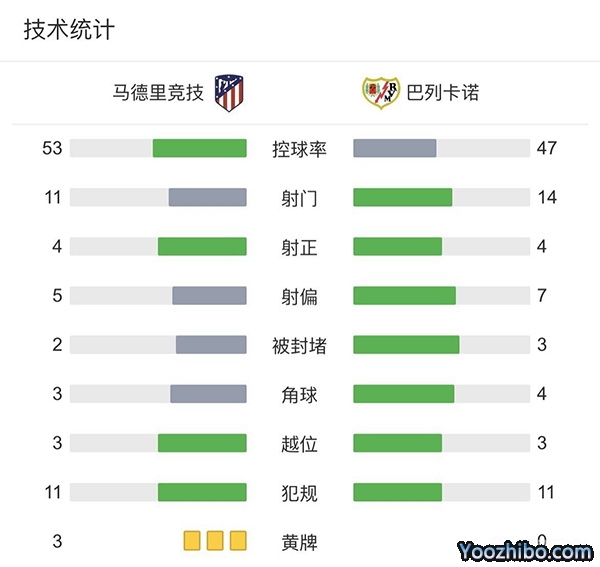Screen dimensions: 600x567
Task: Click the third yellow card icon
Action: (238, 541)
